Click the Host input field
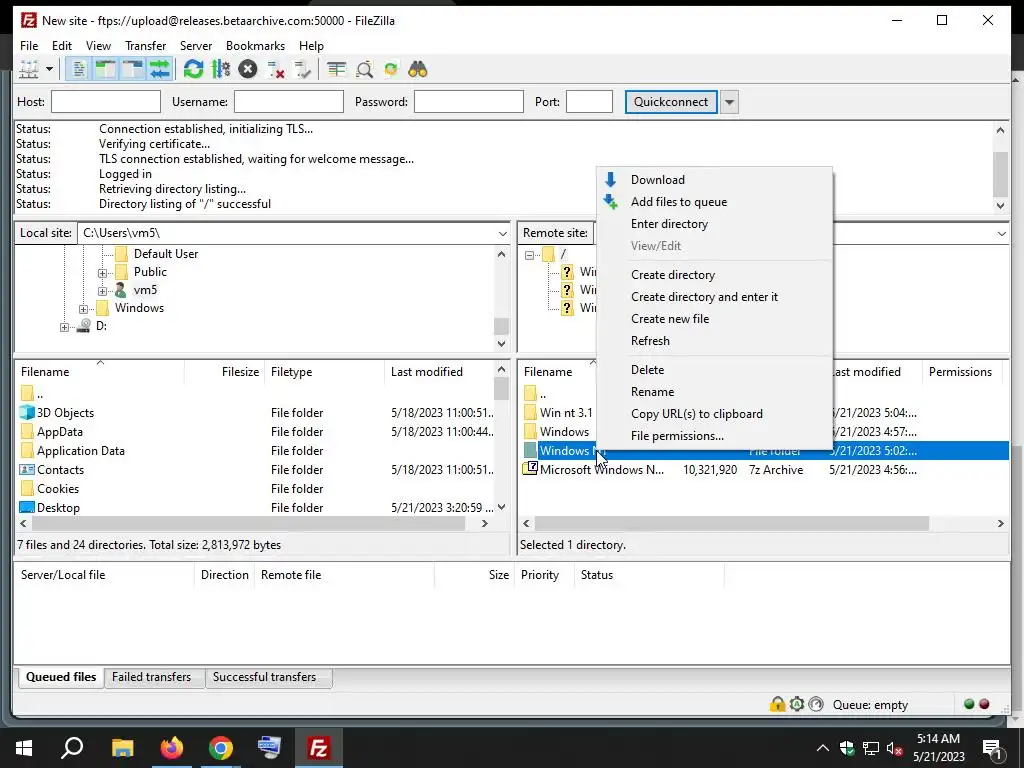Viewport: 1024px width, 768px height. [x=106, y=102]
